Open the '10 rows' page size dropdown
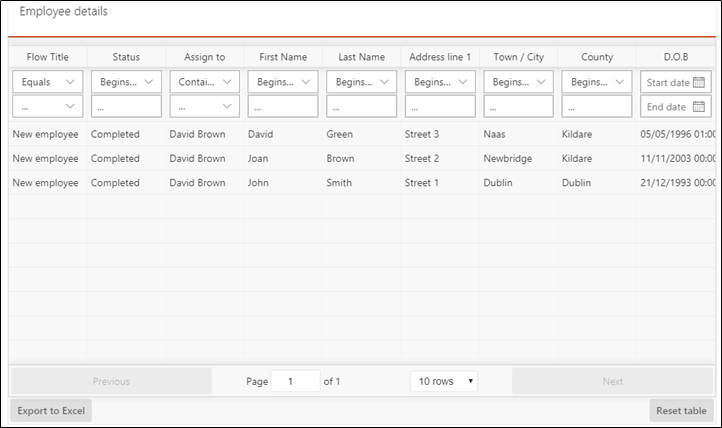The width and height of the screenshot is (722, 428). point(444,381)
